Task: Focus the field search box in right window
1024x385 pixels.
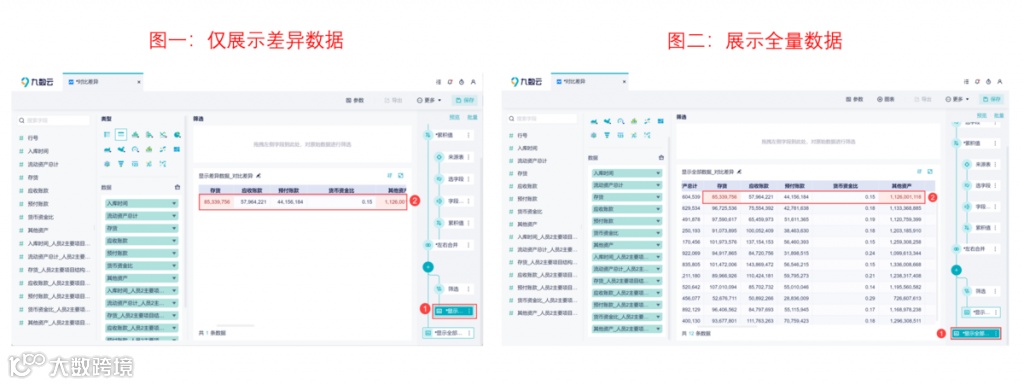Action: pos(543,119)
